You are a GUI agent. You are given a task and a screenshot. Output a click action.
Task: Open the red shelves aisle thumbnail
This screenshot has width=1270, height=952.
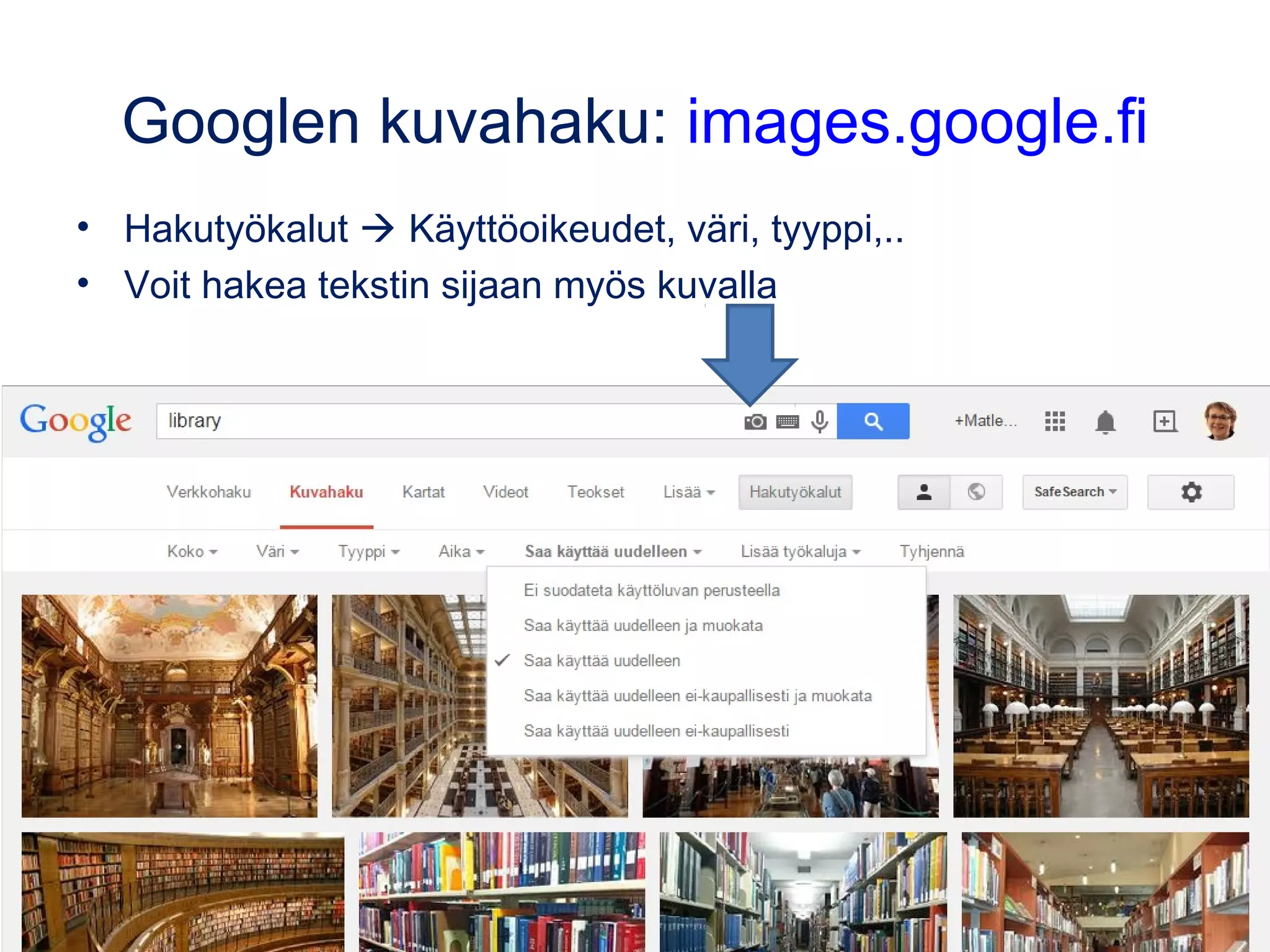pos(1105,892)
